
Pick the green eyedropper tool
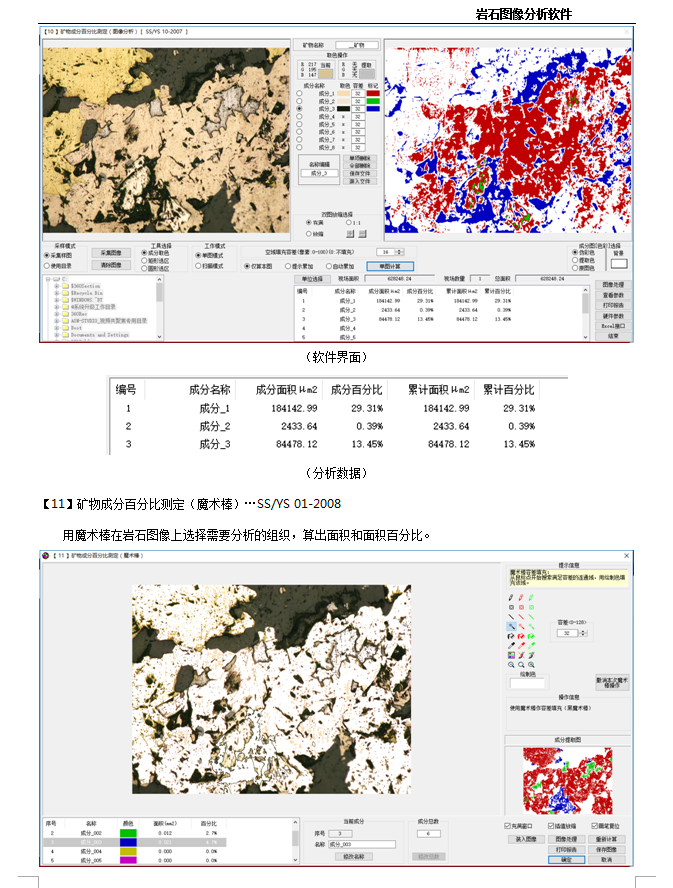coord(531,646)
